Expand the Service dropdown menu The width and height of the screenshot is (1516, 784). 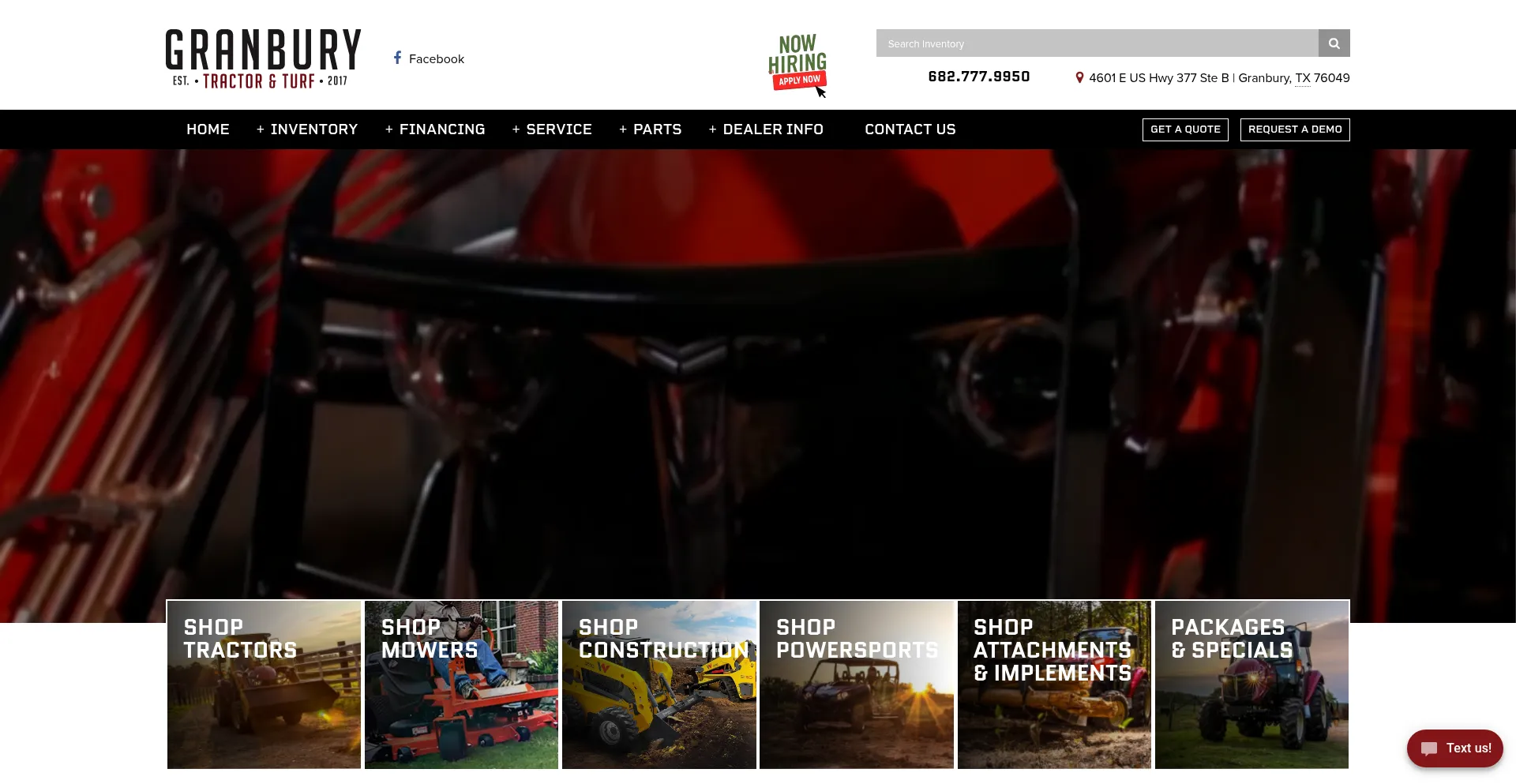coord(552,129)
